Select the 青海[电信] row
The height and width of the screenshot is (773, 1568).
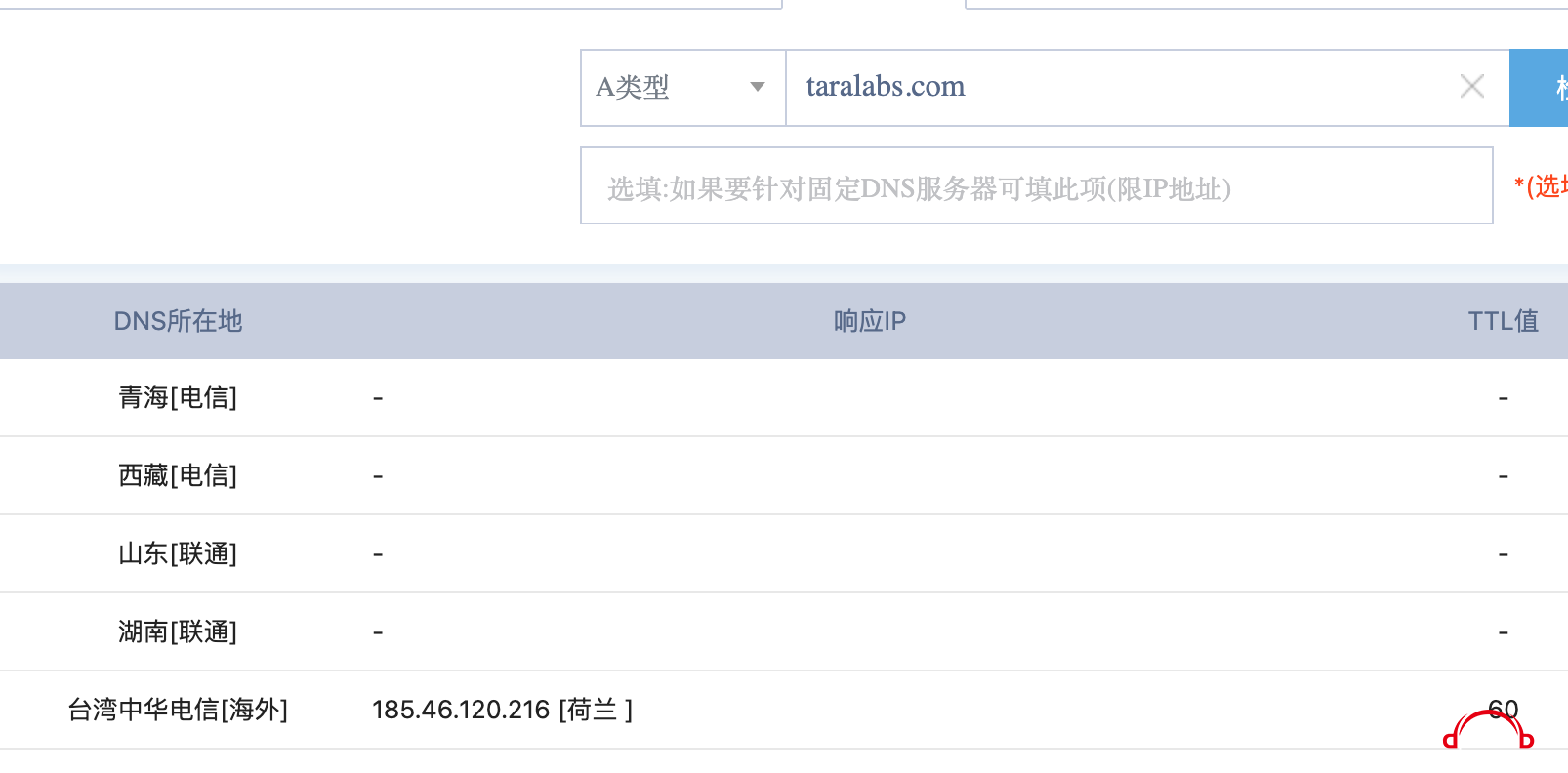784,397
